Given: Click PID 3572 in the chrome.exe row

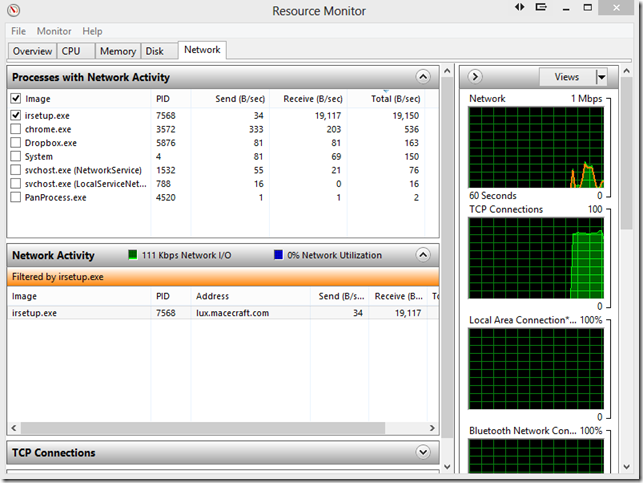Looking at the screenshot, I should 166,129.
